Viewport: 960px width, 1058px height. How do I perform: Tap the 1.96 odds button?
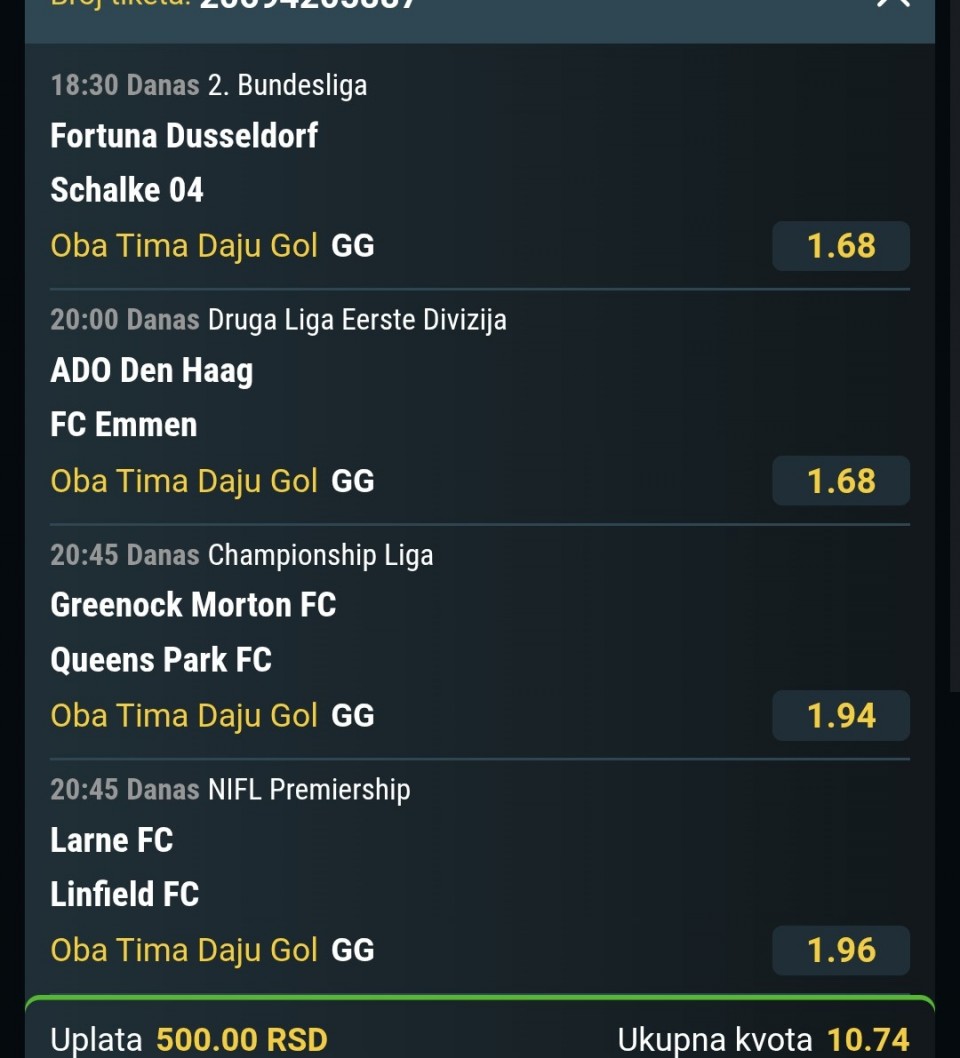[x=841, y=950]
